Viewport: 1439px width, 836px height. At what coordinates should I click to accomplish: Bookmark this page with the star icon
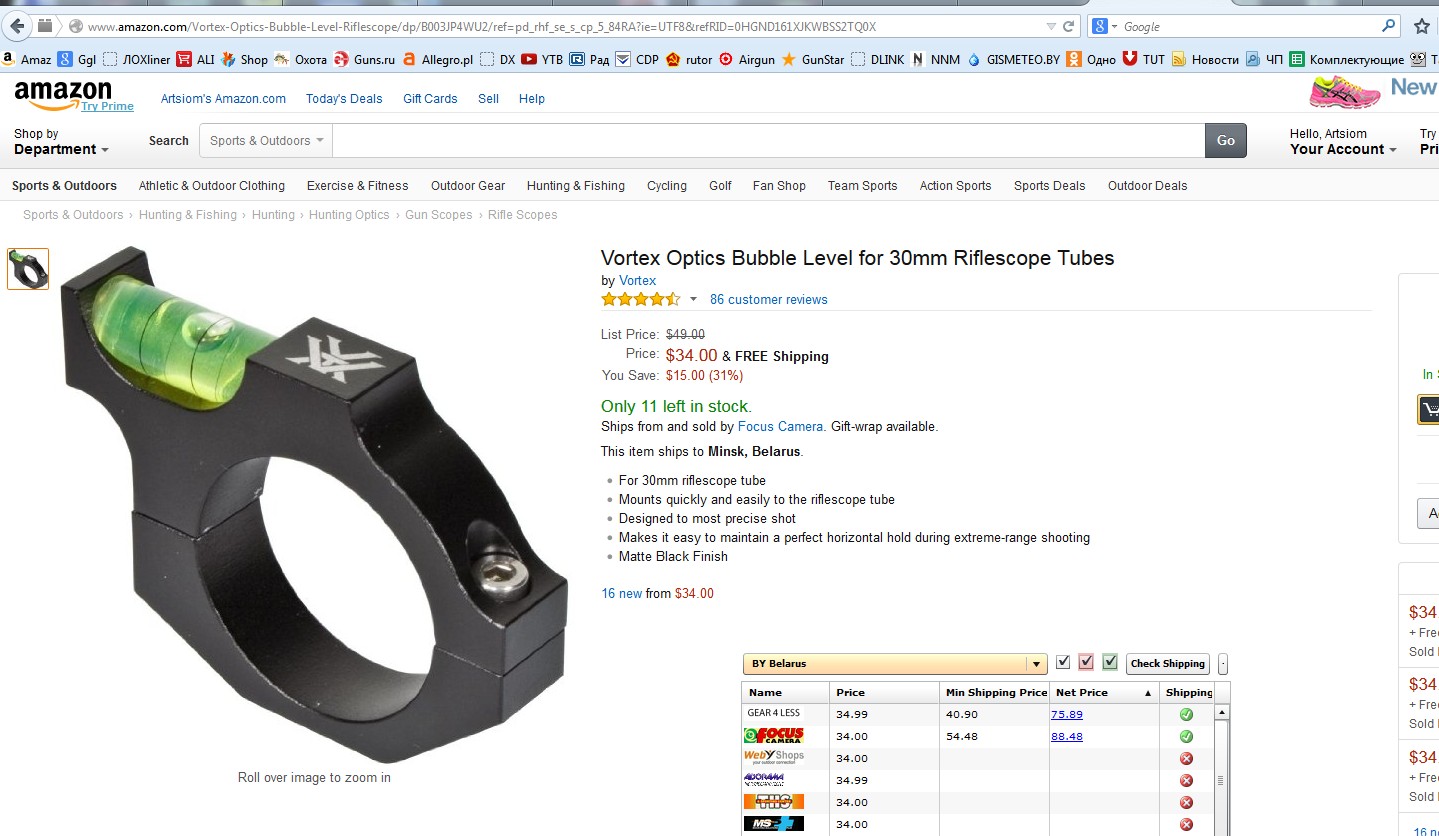tap(1421, 27)
